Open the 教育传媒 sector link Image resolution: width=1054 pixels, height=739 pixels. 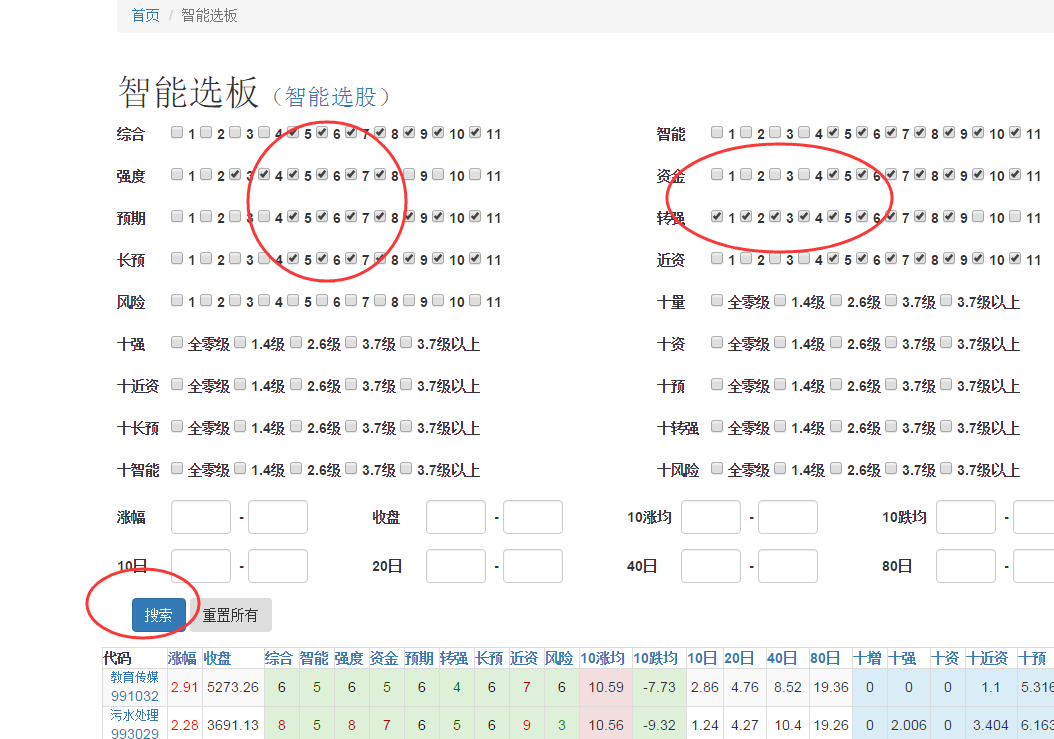[x=134, y=677]
